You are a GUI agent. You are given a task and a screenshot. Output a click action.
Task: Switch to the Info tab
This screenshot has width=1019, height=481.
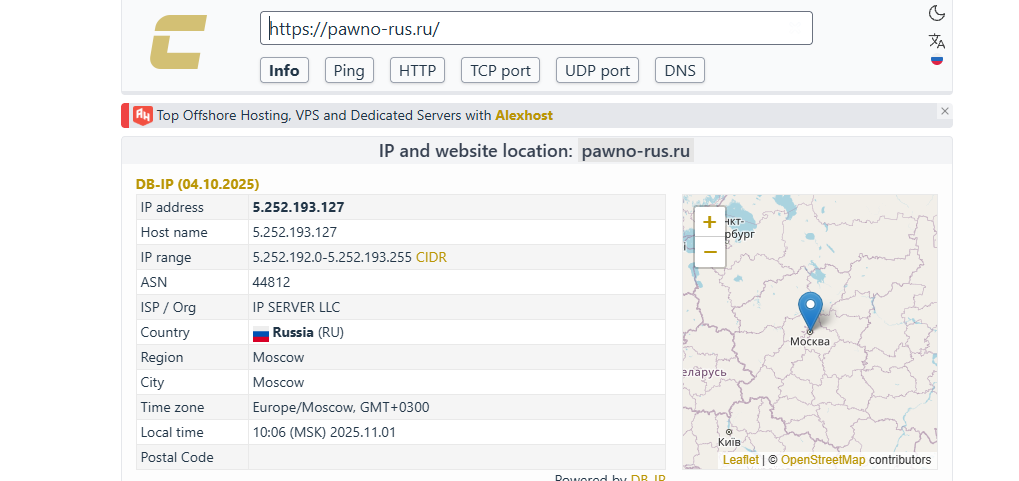(x=284, y=70)
